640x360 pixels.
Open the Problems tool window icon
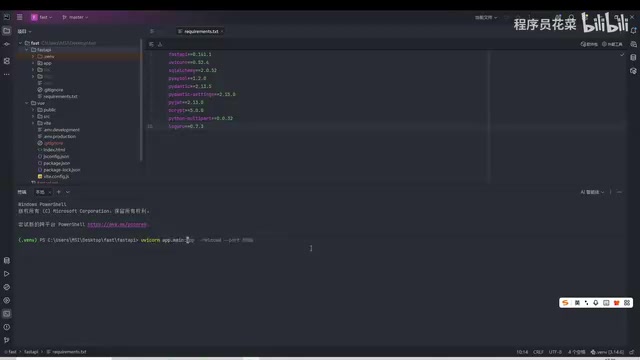point(7,327)
